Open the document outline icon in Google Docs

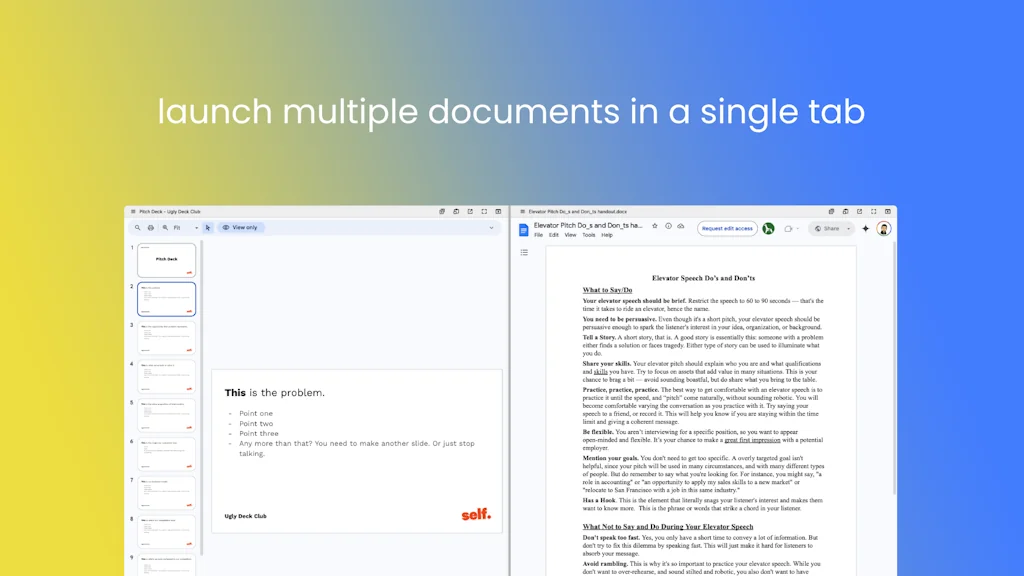click(x=525, y=252)
